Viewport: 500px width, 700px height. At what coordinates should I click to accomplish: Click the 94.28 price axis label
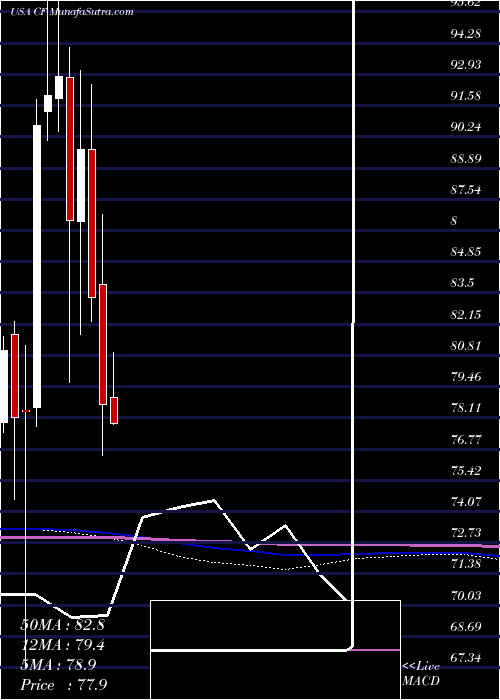[x=465, y=33]
